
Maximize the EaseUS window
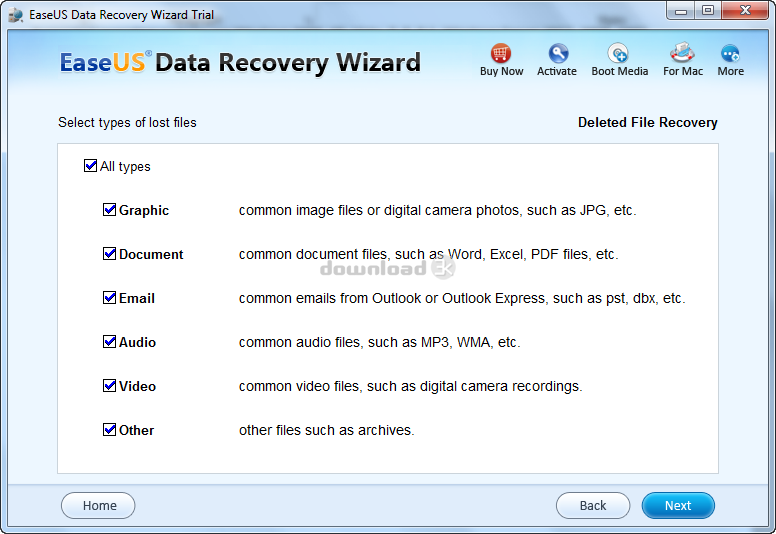coord(708,10)
